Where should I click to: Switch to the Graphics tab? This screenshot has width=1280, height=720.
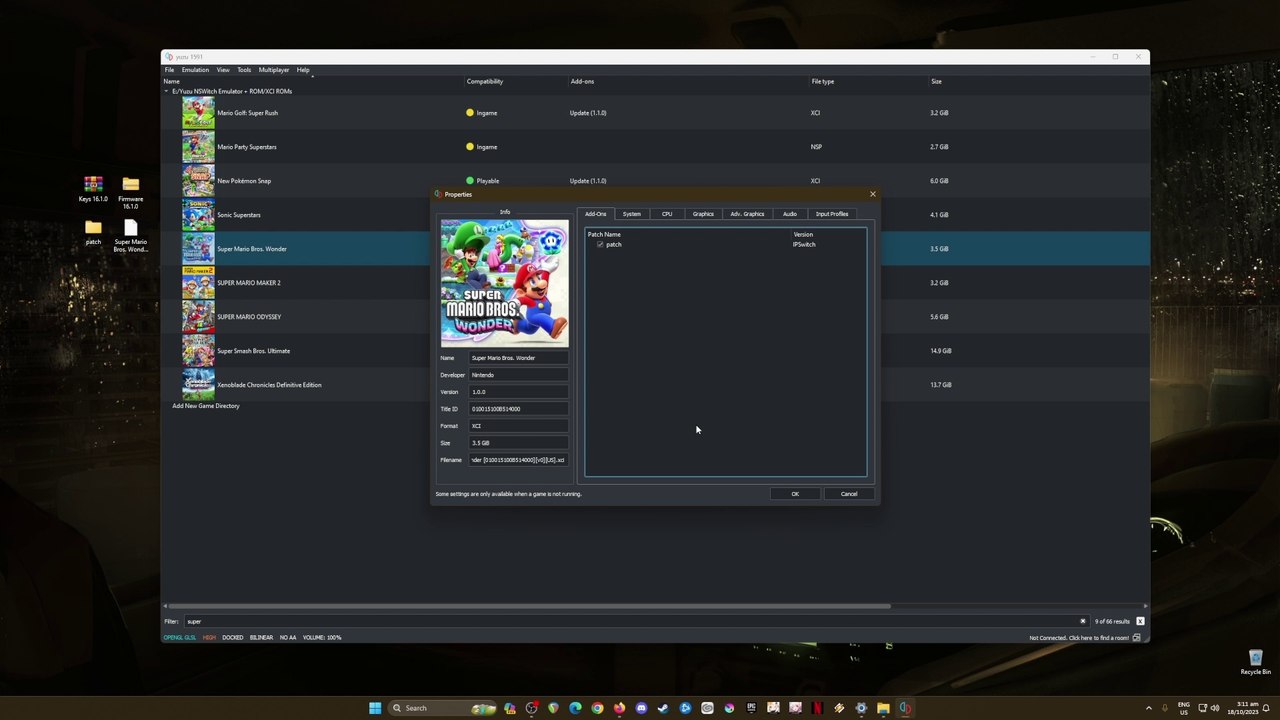click(x=703, y=214)
